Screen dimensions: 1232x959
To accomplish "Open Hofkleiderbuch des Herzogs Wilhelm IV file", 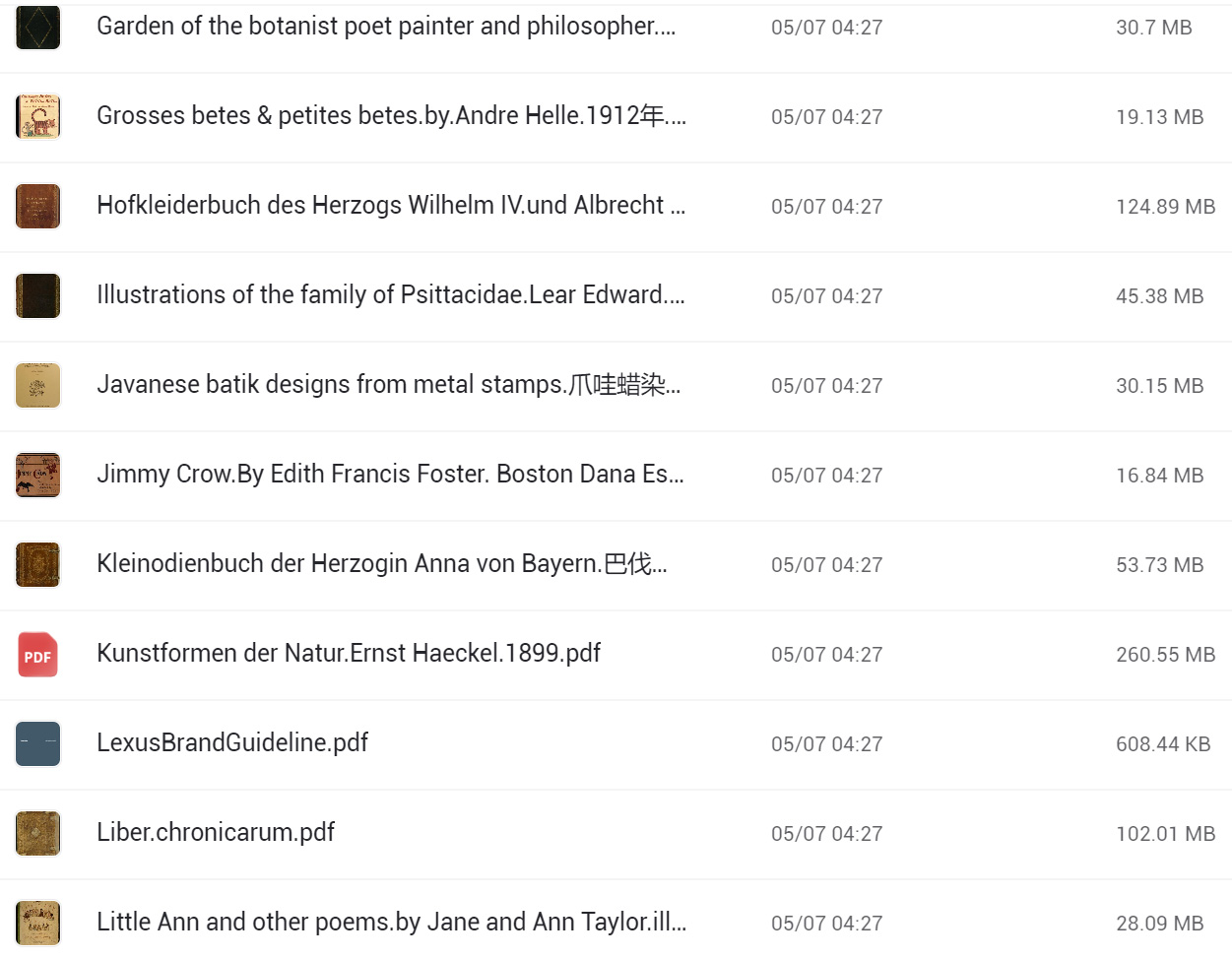I will tap(391, 206).
